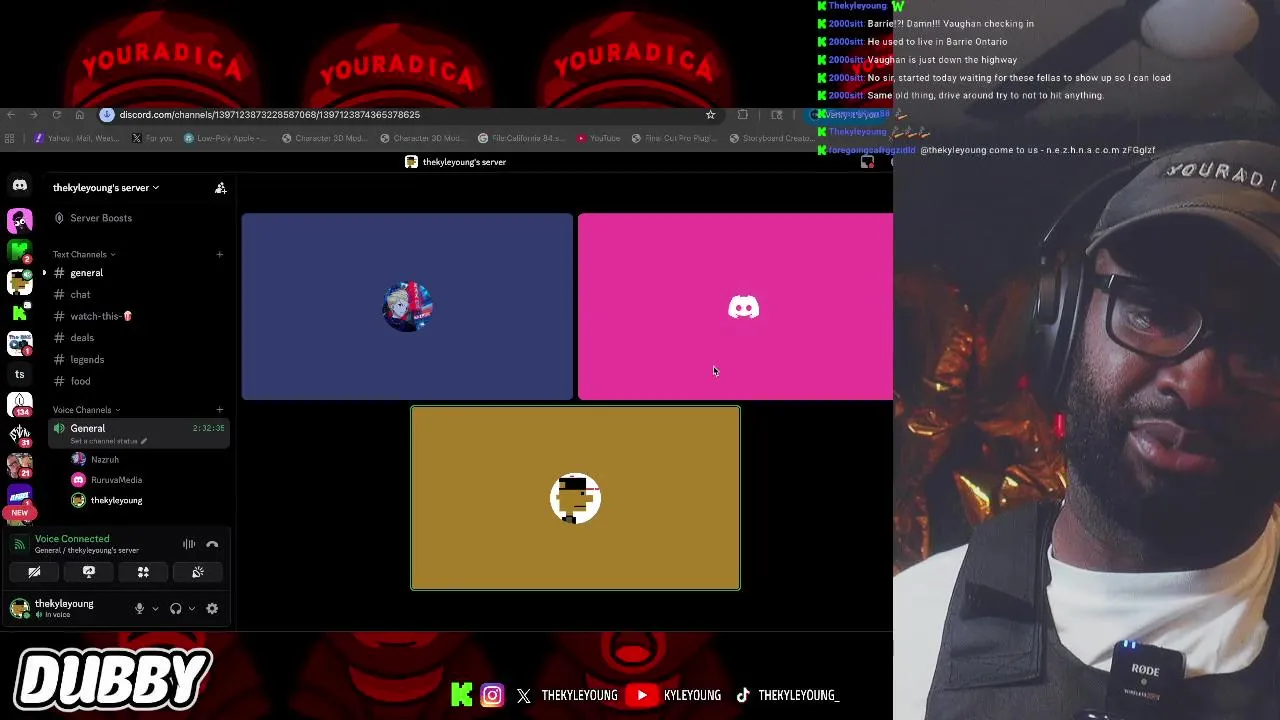Deafen with the headphones icon

coord(176,608)
